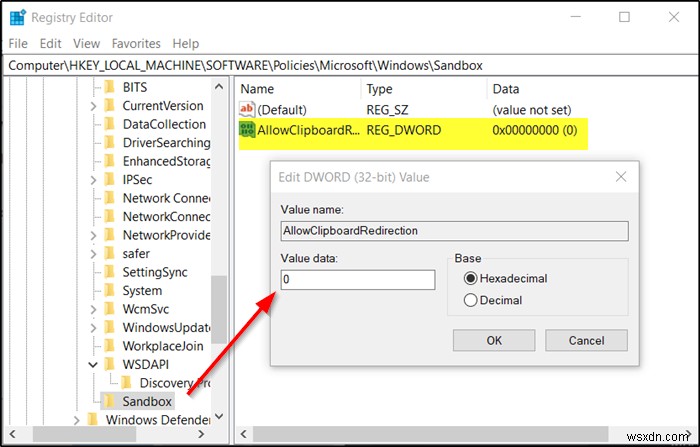Select the Sandbox key label
This screenshot has height=447, width=700.
point(147,401)
